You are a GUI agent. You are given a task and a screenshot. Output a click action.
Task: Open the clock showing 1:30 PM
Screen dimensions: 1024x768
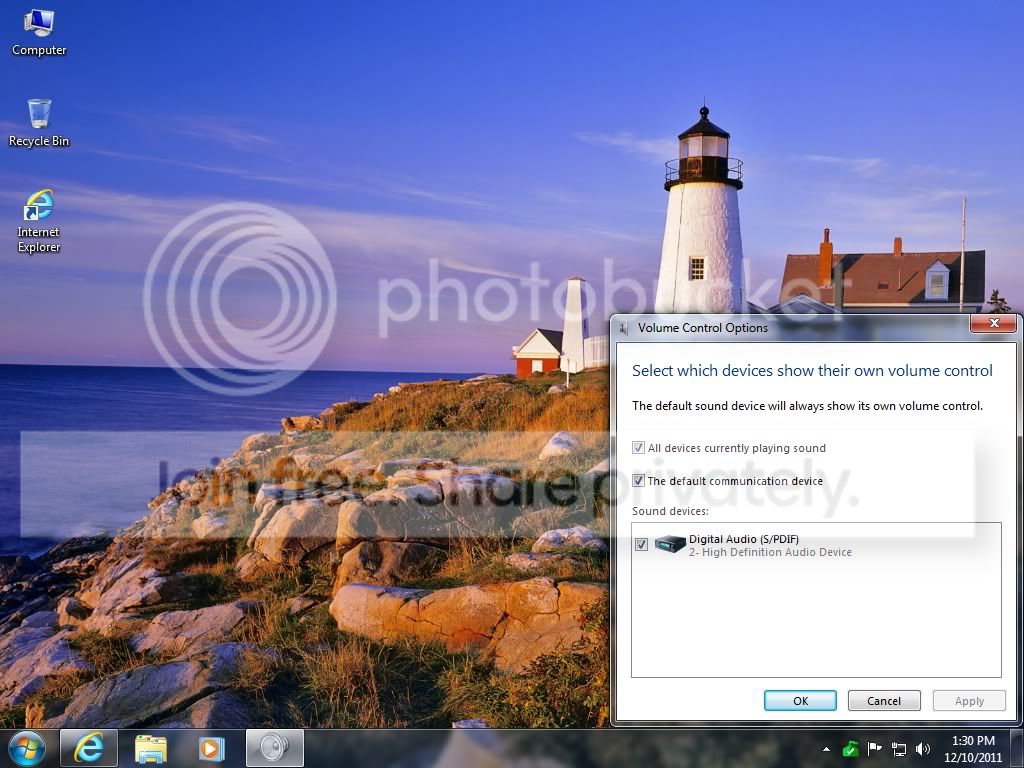973,749
